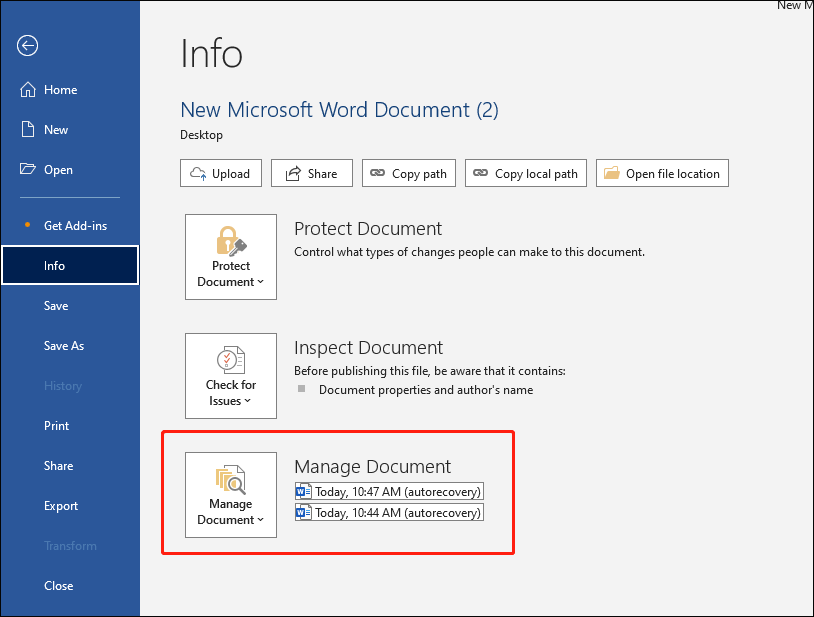Click the Upload button

(x=221, y=173)
